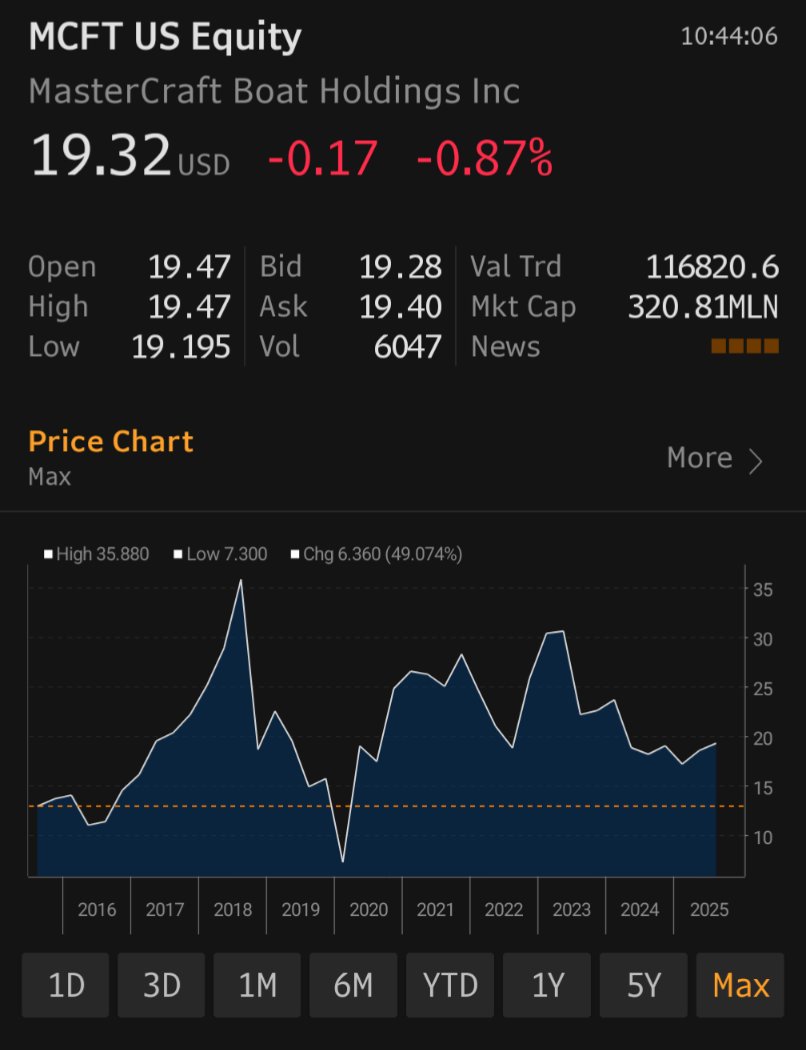Open More chart options chevron
Image resolution: width=806 pixels, height=1050 pixels.
pyautogui.click(x=755, y=461)
